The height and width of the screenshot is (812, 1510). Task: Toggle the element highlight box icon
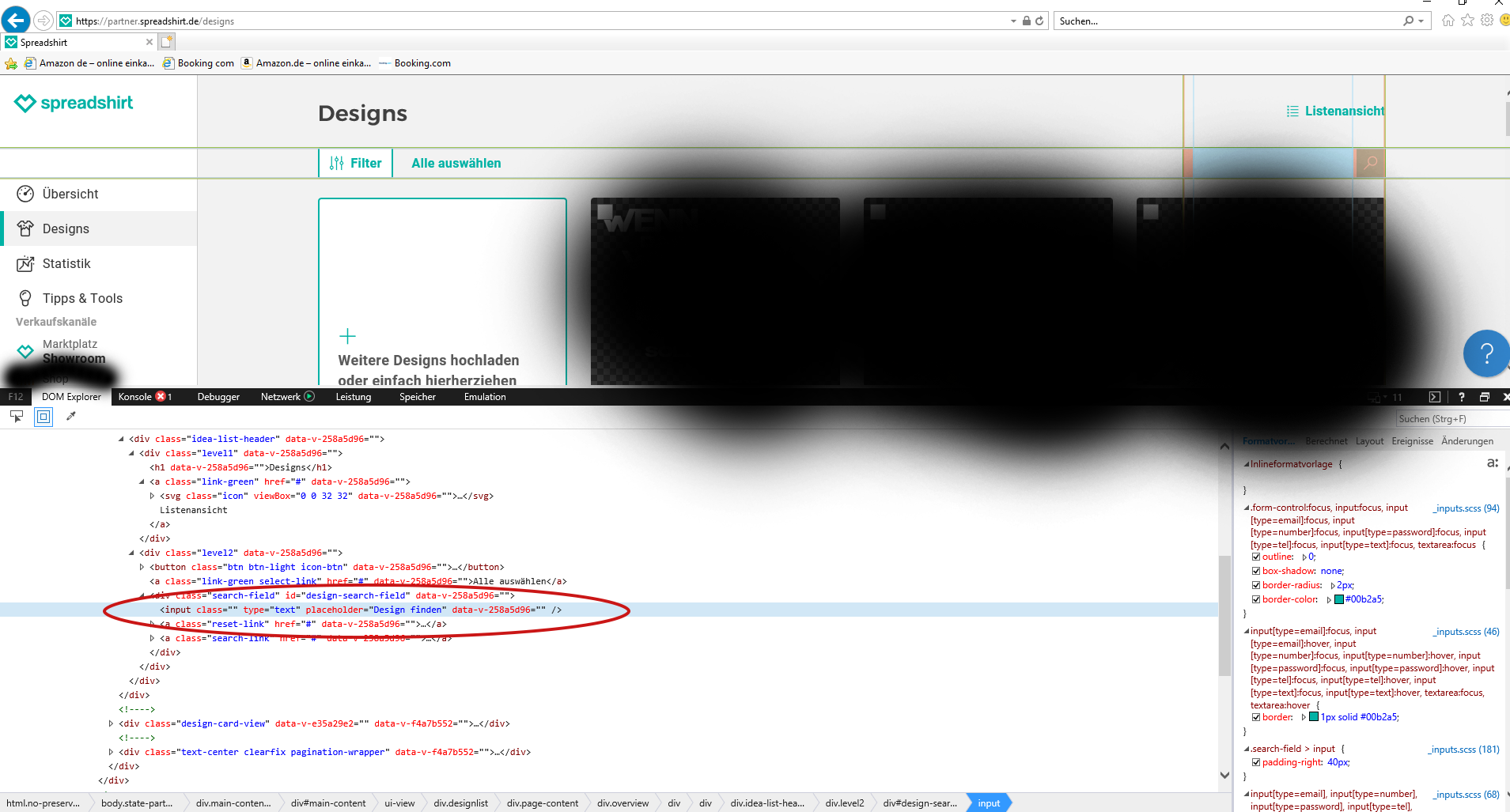click(44, 416)
